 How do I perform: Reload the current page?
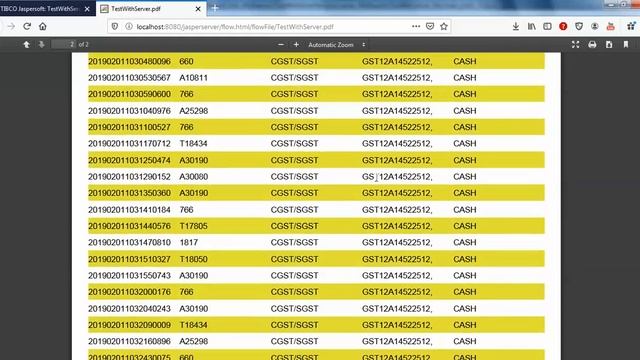click(27, 27)
